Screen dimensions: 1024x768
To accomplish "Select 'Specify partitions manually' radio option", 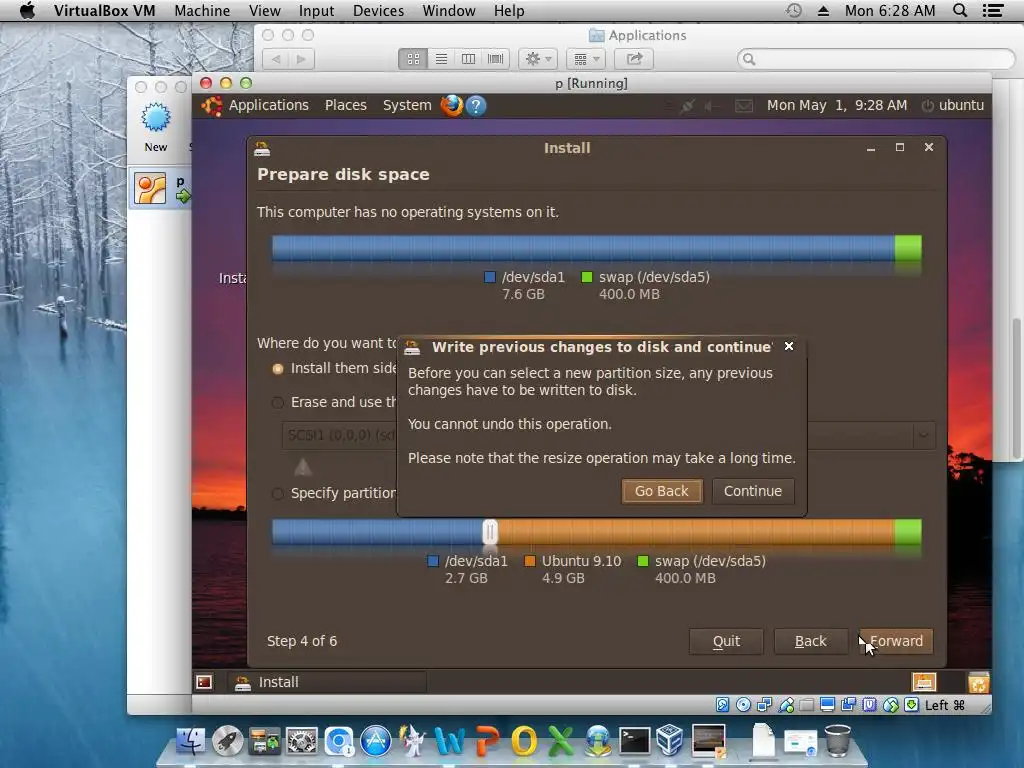I will 278,494.
